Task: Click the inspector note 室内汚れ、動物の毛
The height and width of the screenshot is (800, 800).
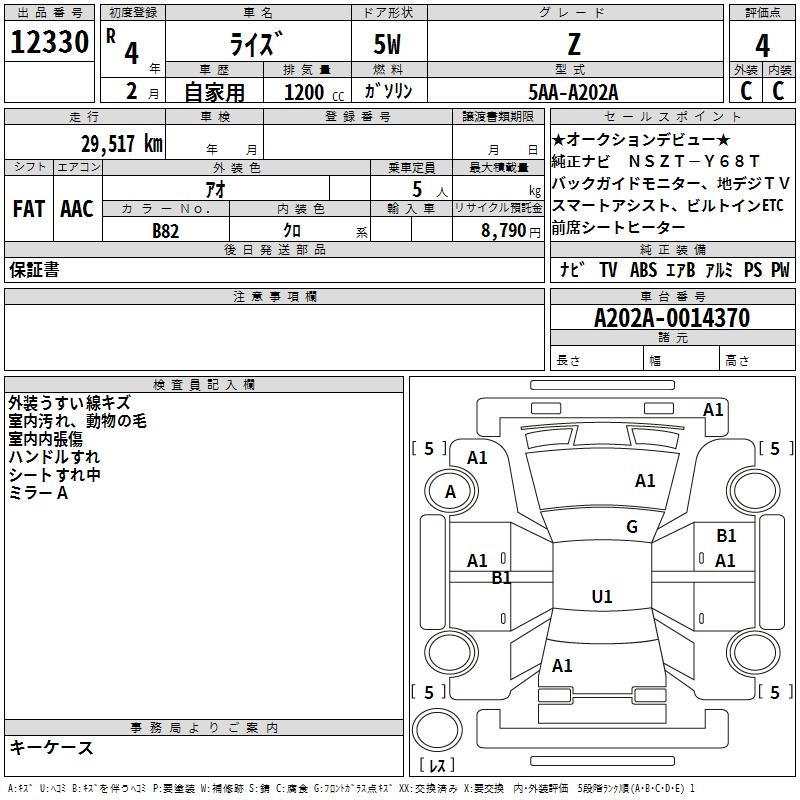Action: coord(77,421)
